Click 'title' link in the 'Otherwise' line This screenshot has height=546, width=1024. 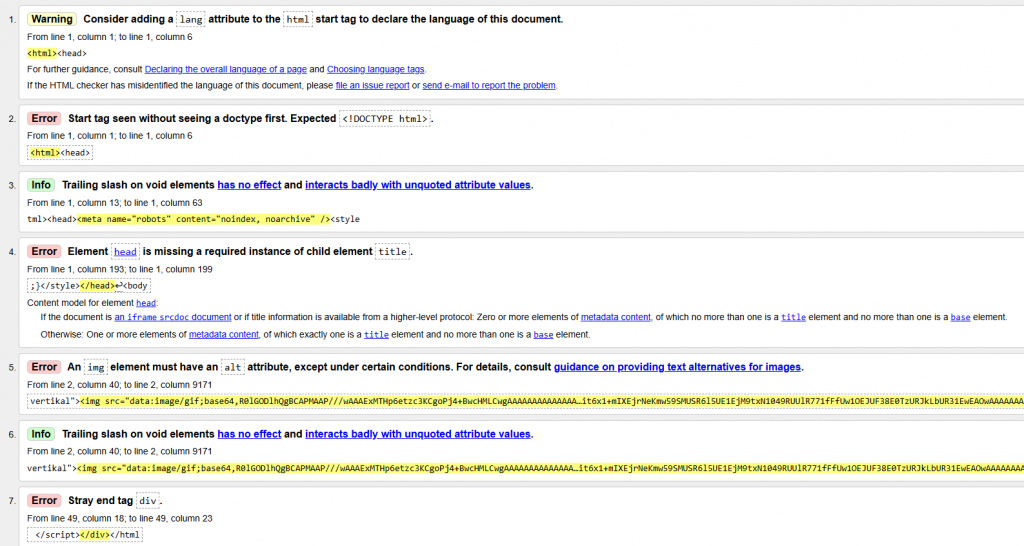tap(376, 334)
